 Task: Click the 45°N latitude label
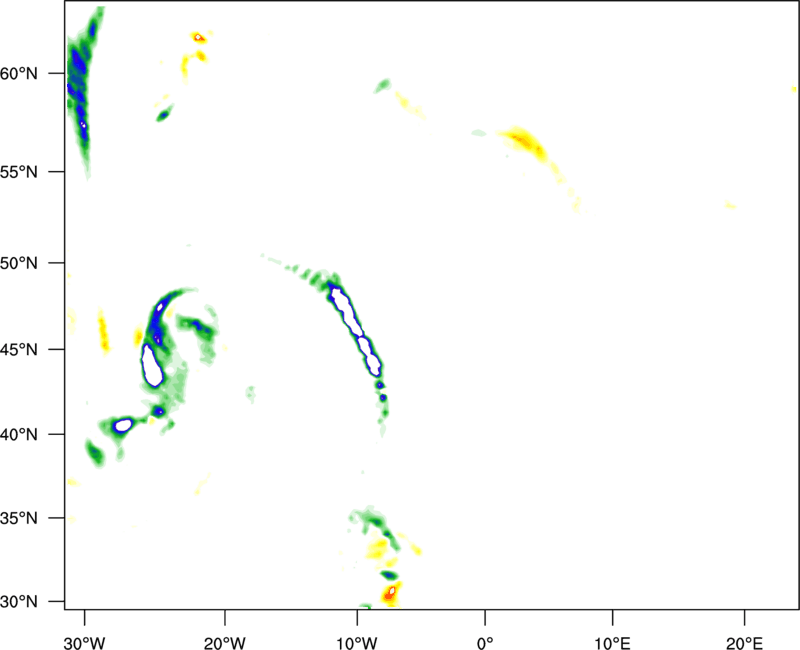click(19, 349)
